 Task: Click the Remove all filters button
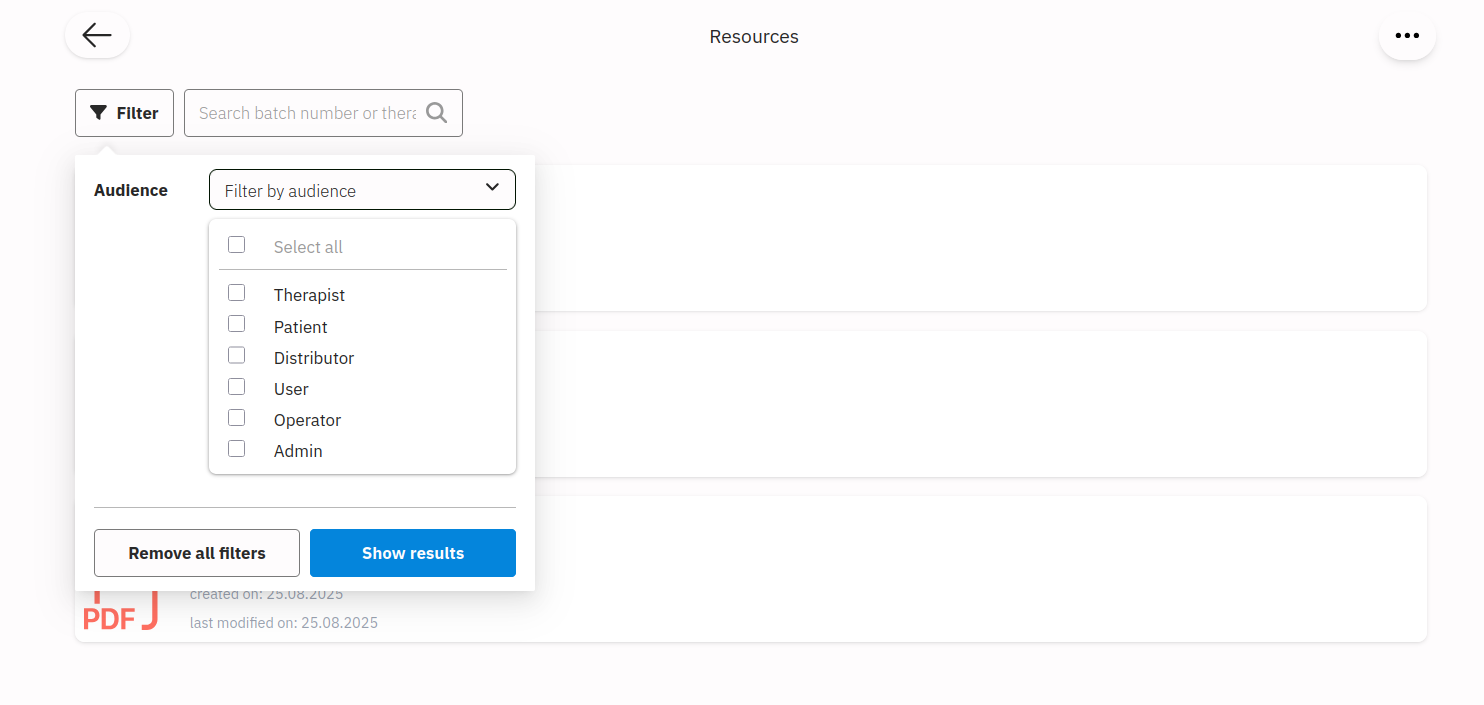[197, 553]
